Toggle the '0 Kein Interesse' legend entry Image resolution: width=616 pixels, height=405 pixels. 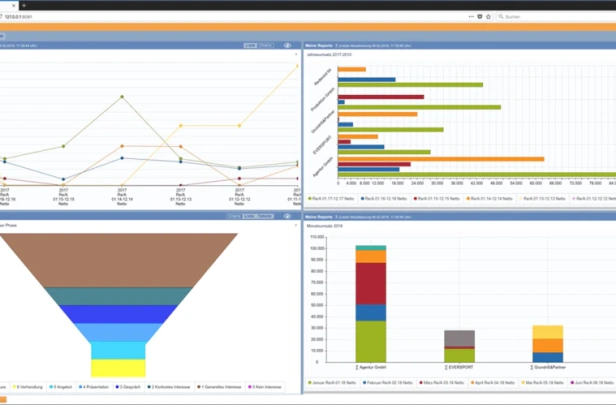(265, 387)
